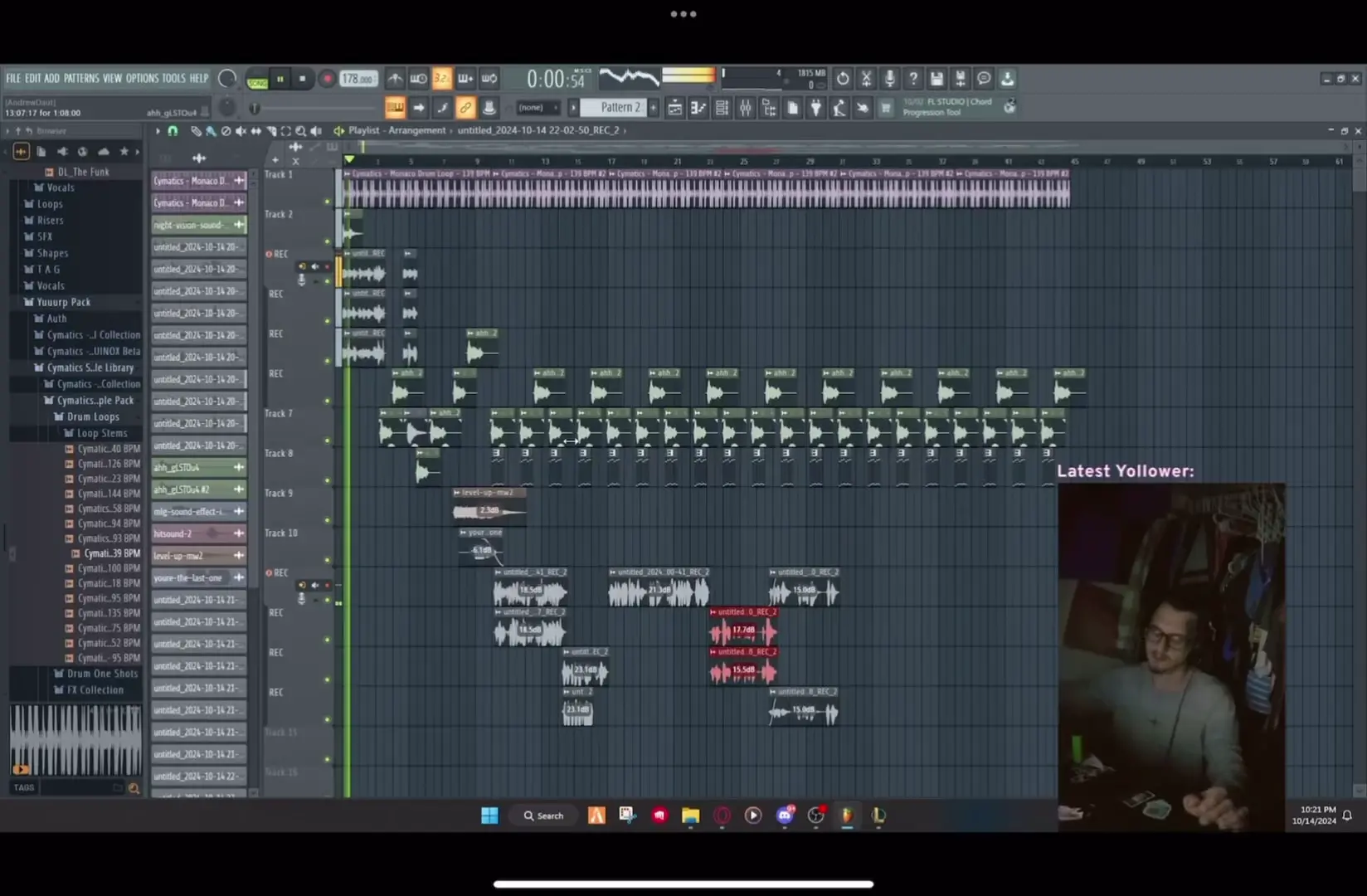
Task: Open the channel rack icon
Action: [722, 108]
